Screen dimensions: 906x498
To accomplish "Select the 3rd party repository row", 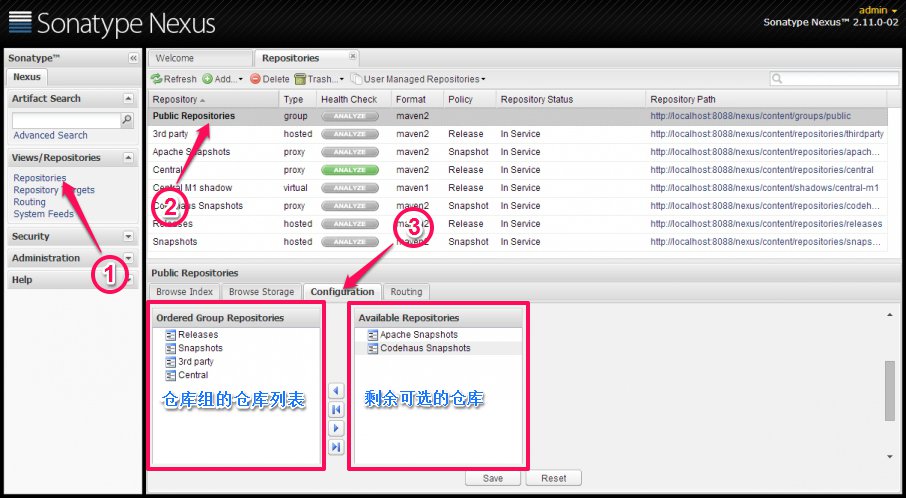I will 518,134.
